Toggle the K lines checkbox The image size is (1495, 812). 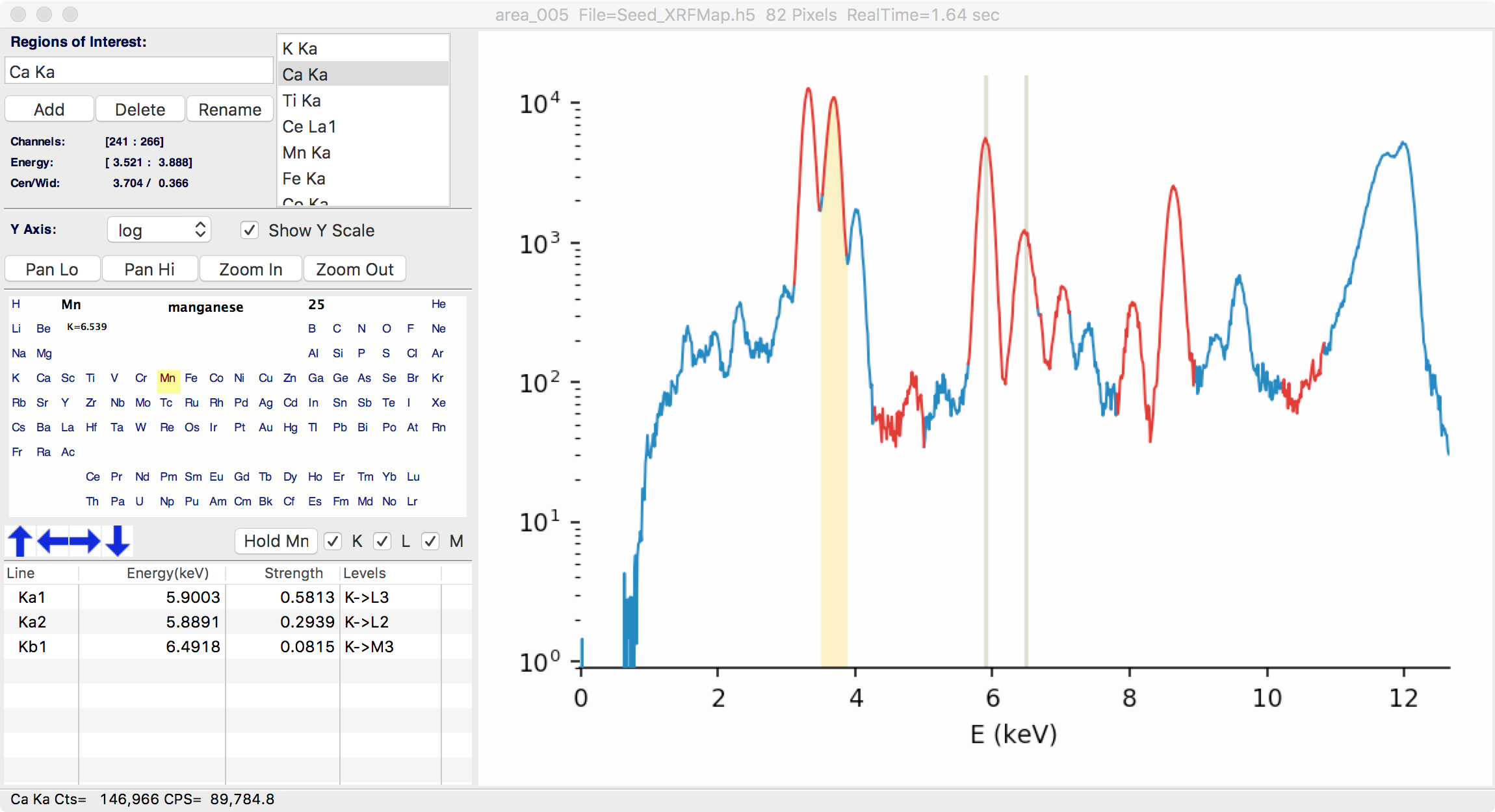click(x=333, y=541)
